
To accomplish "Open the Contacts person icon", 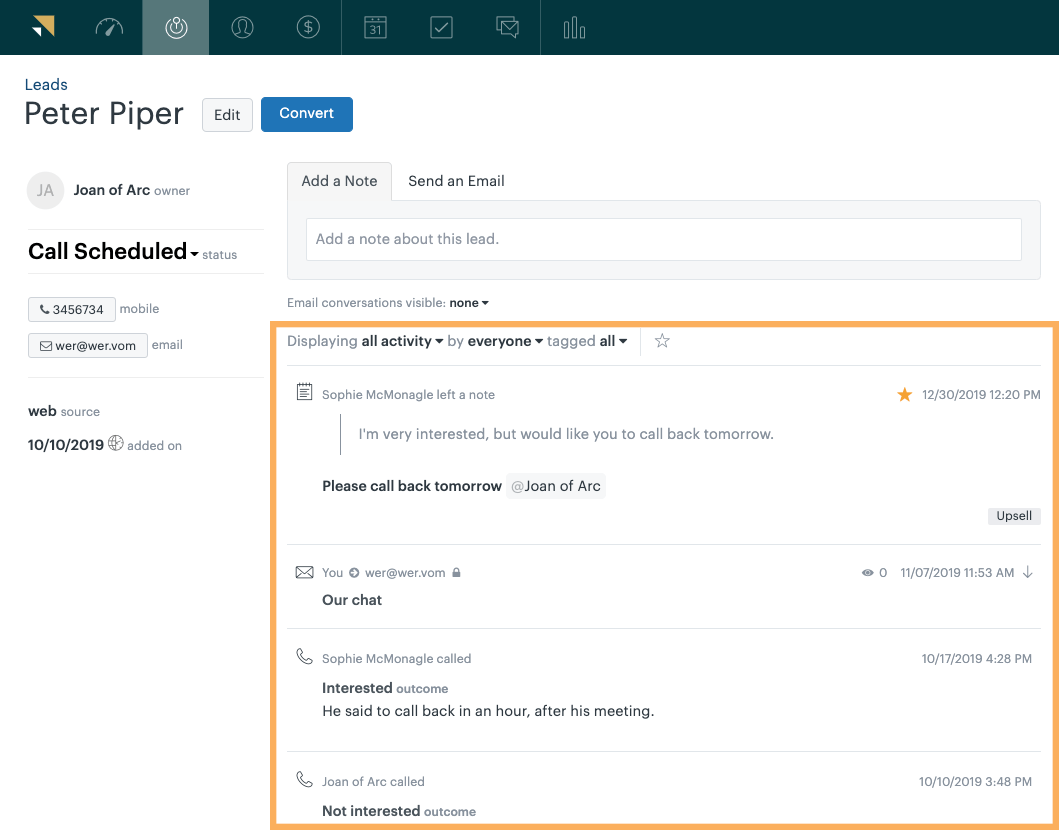I will pyautogui.click(x=242, y=27).
